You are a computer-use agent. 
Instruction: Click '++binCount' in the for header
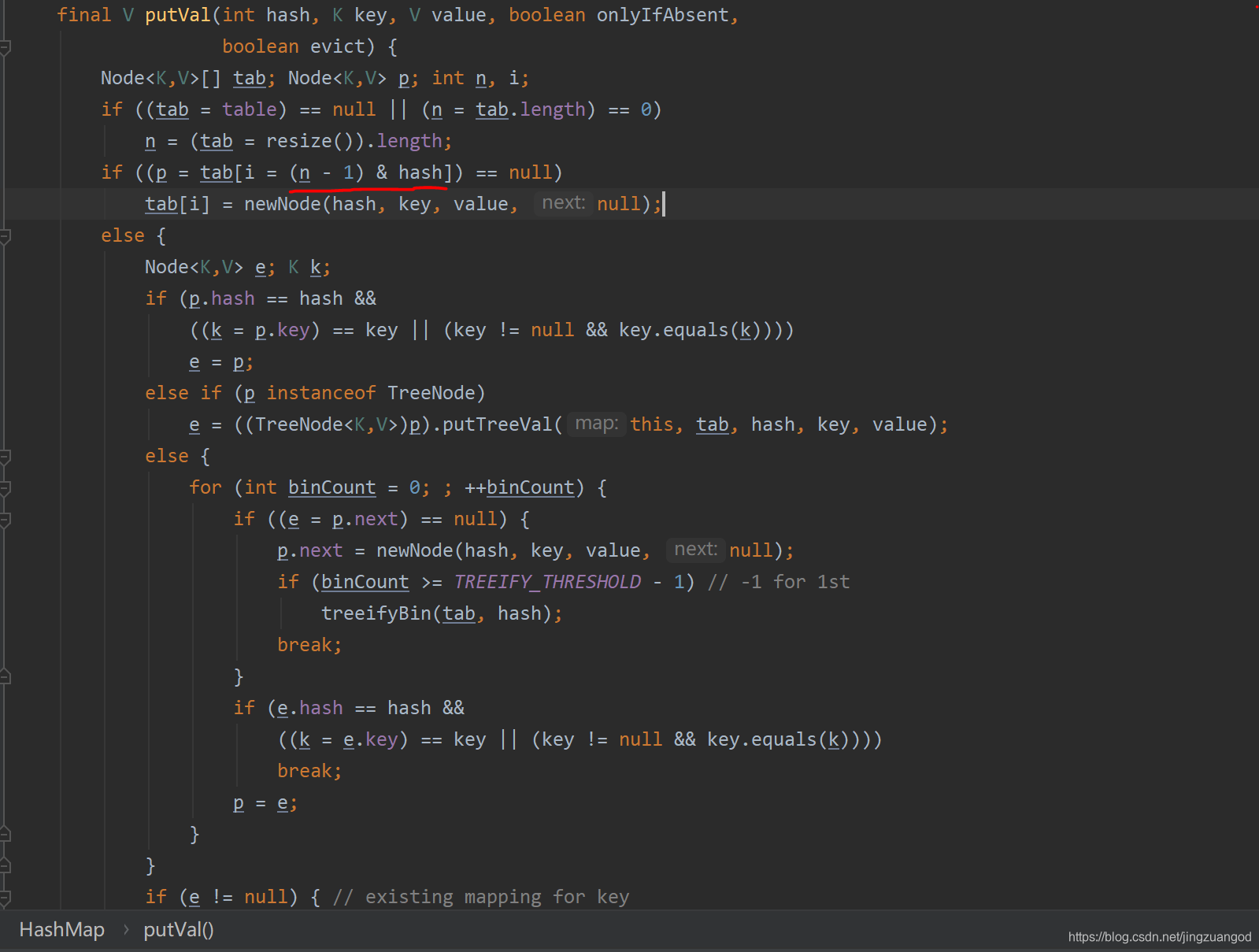click(x=520, y=487)
